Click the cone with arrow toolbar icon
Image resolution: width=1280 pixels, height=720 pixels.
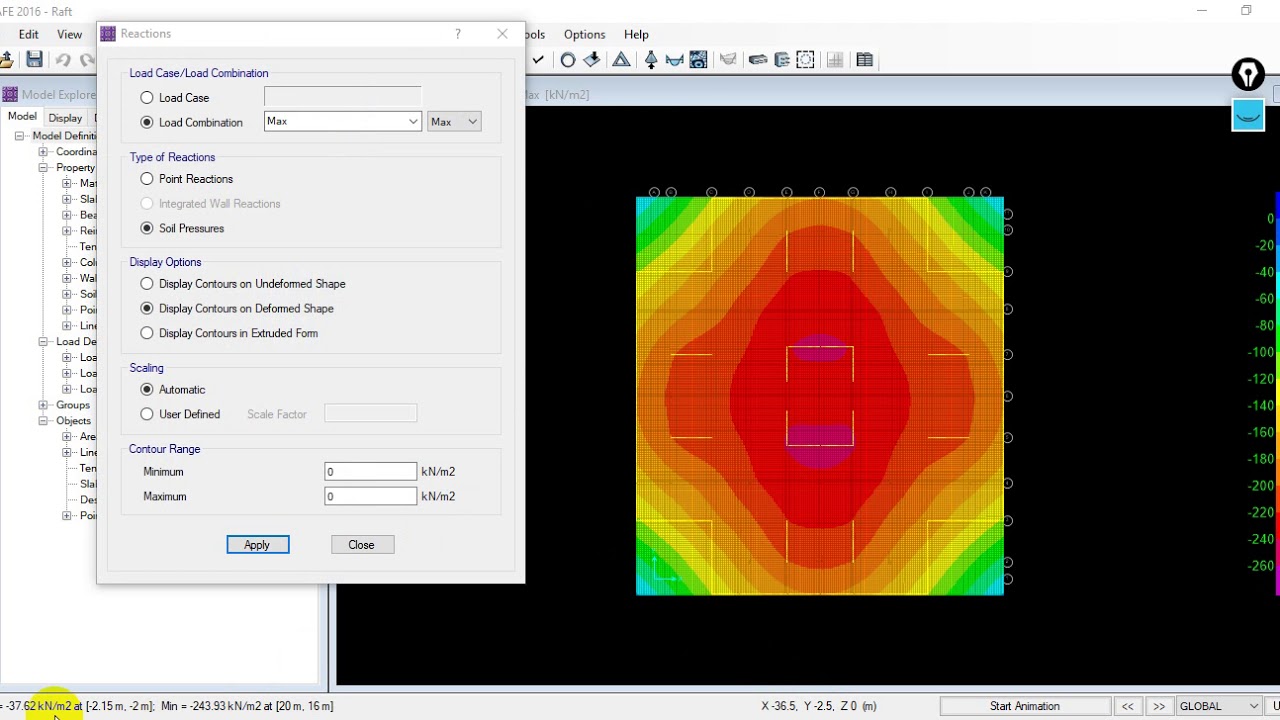click(651, 60)
